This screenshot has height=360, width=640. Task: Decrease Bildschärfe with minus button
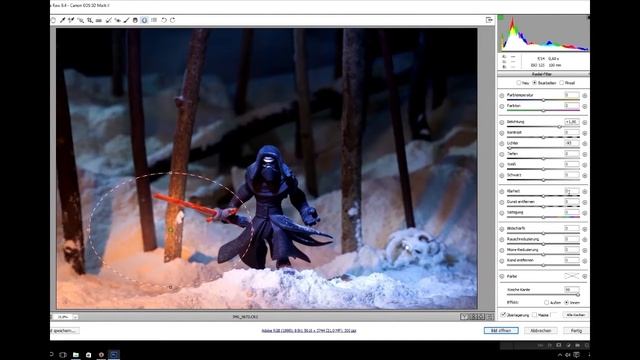502,229
